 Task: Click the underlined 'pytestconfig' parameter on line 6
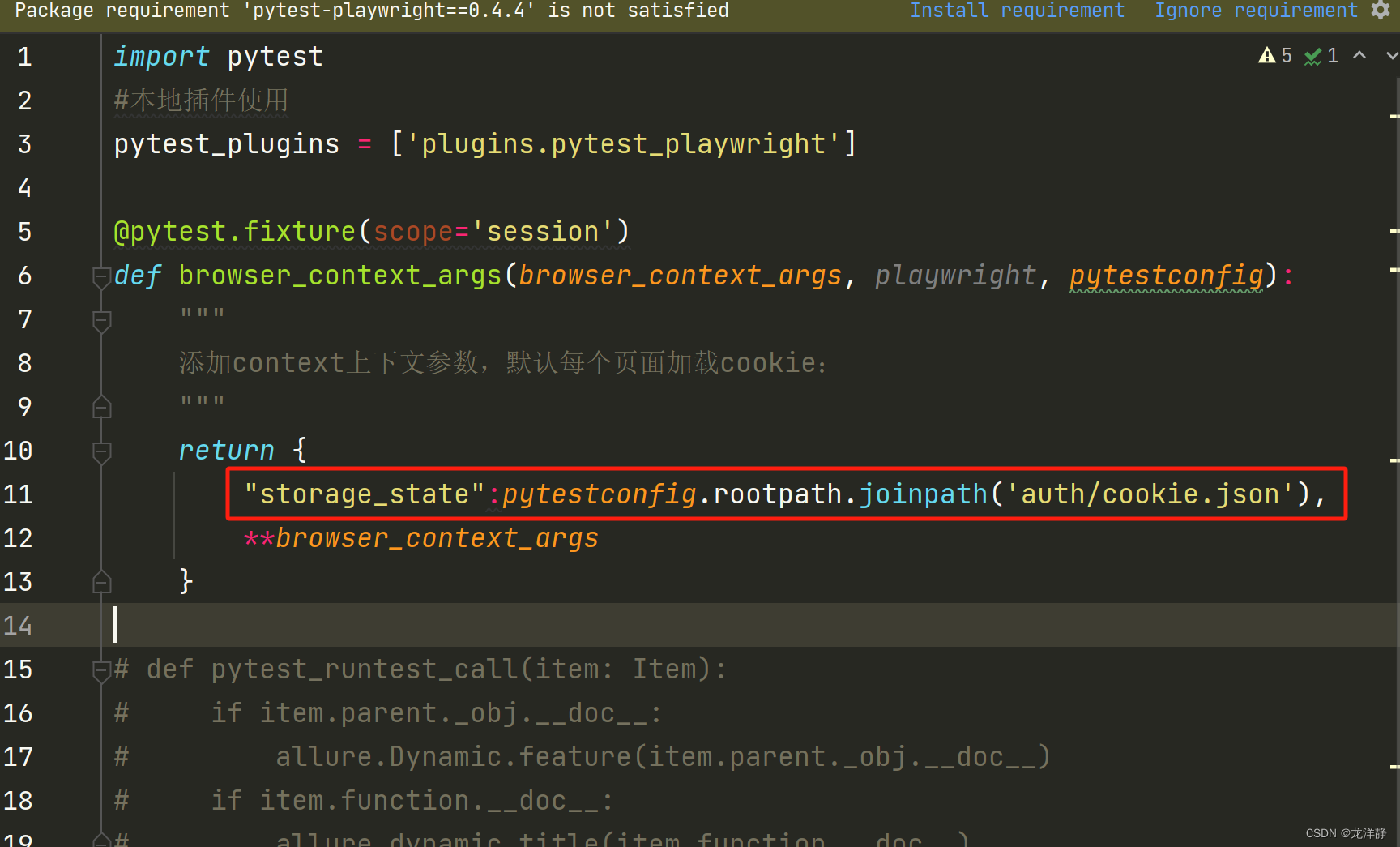click(x=1166, y=276)
